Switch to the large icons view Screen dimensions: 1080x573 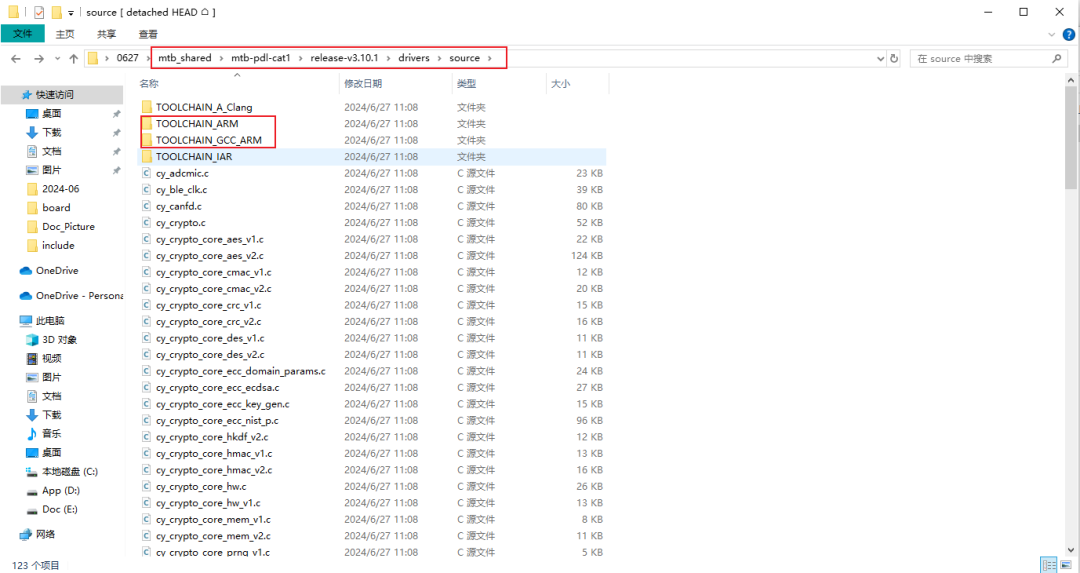[x=1065, y=565]
